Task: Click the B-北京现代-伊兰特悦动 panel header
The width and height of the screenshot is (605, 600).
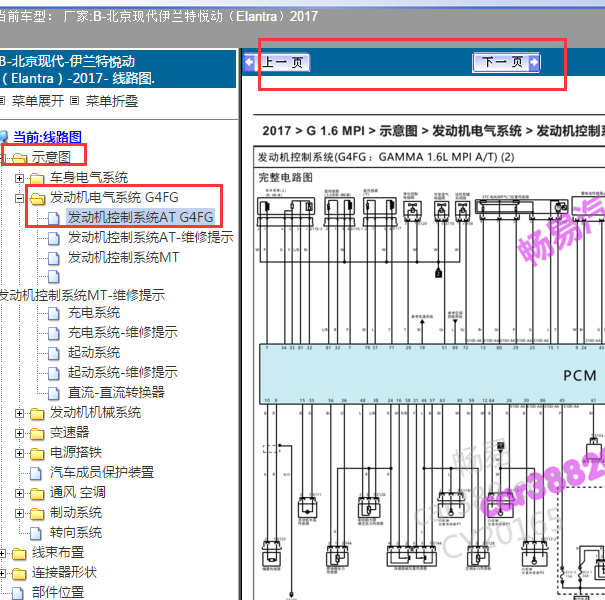Action: pyautogui.click(x=117, y=69)
